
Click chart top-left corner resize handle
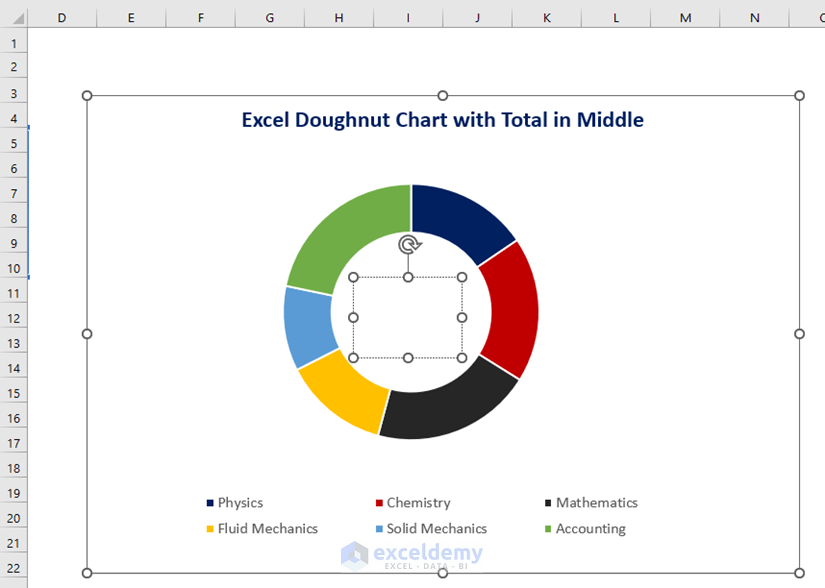(x=87, y=96)
